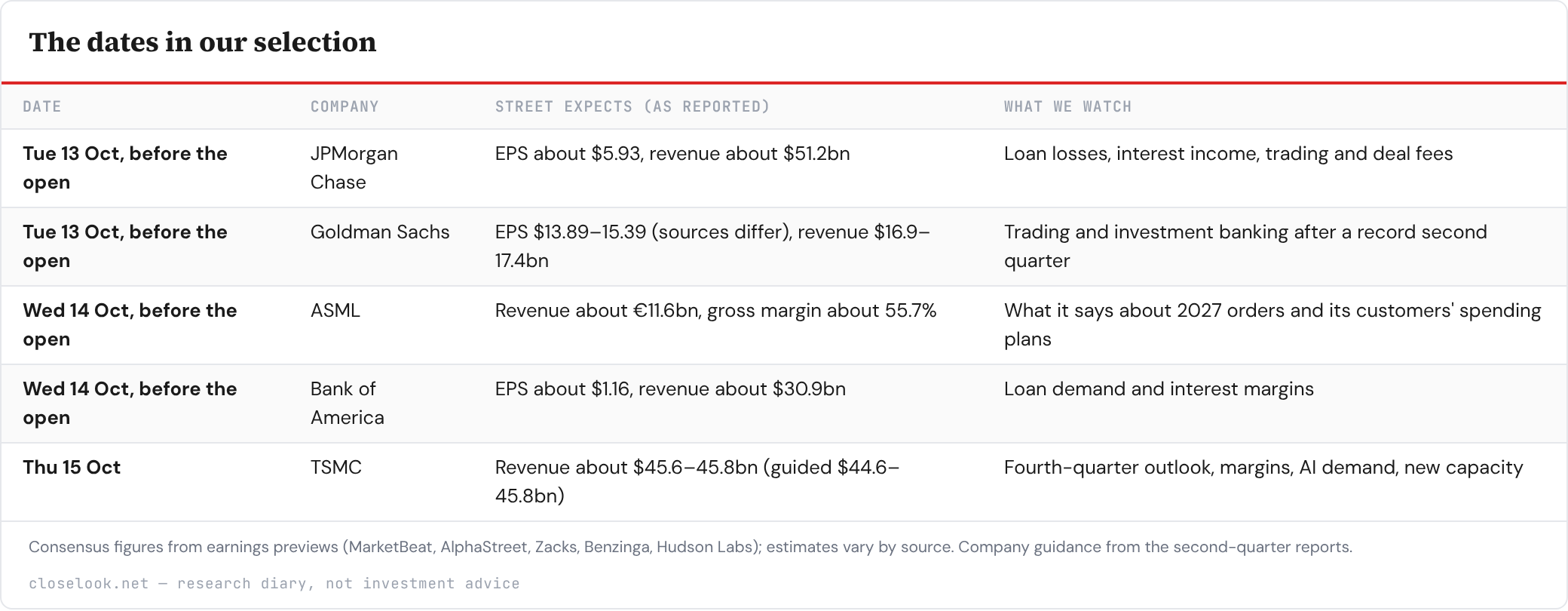1568x611 pixels.
Task: Click the "STREET EXPECTS (AS REPORTED)" column header
Action: click(x=632, y=106)
